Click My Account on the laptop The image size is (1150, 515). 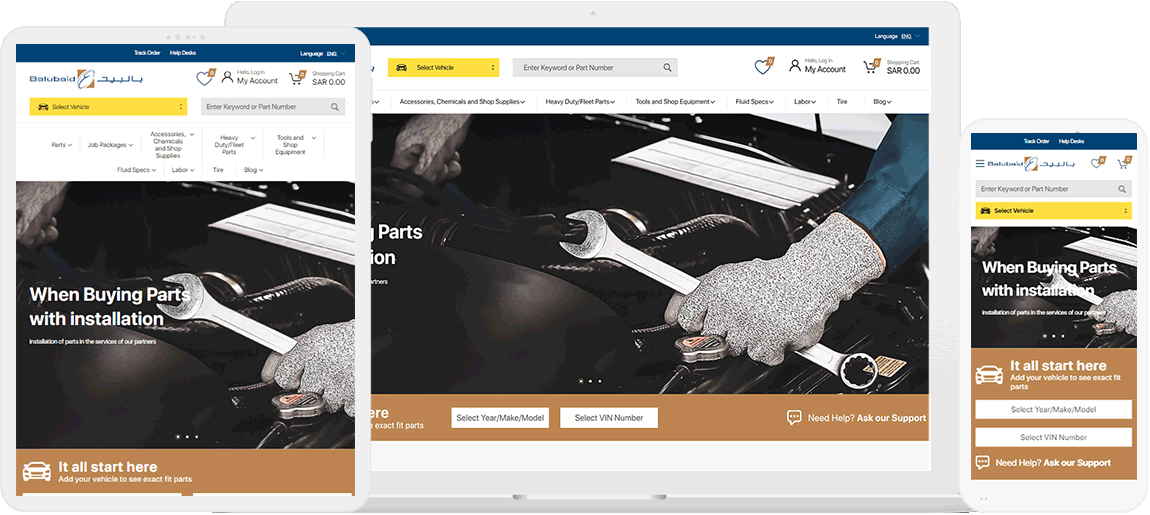pos(825,70)
